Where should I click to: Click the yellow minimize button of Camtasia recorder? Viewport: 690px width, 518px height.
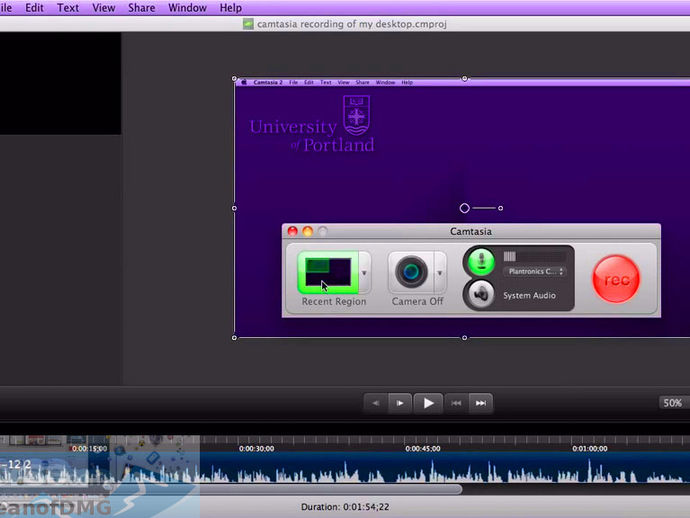(x=308, y=231)
